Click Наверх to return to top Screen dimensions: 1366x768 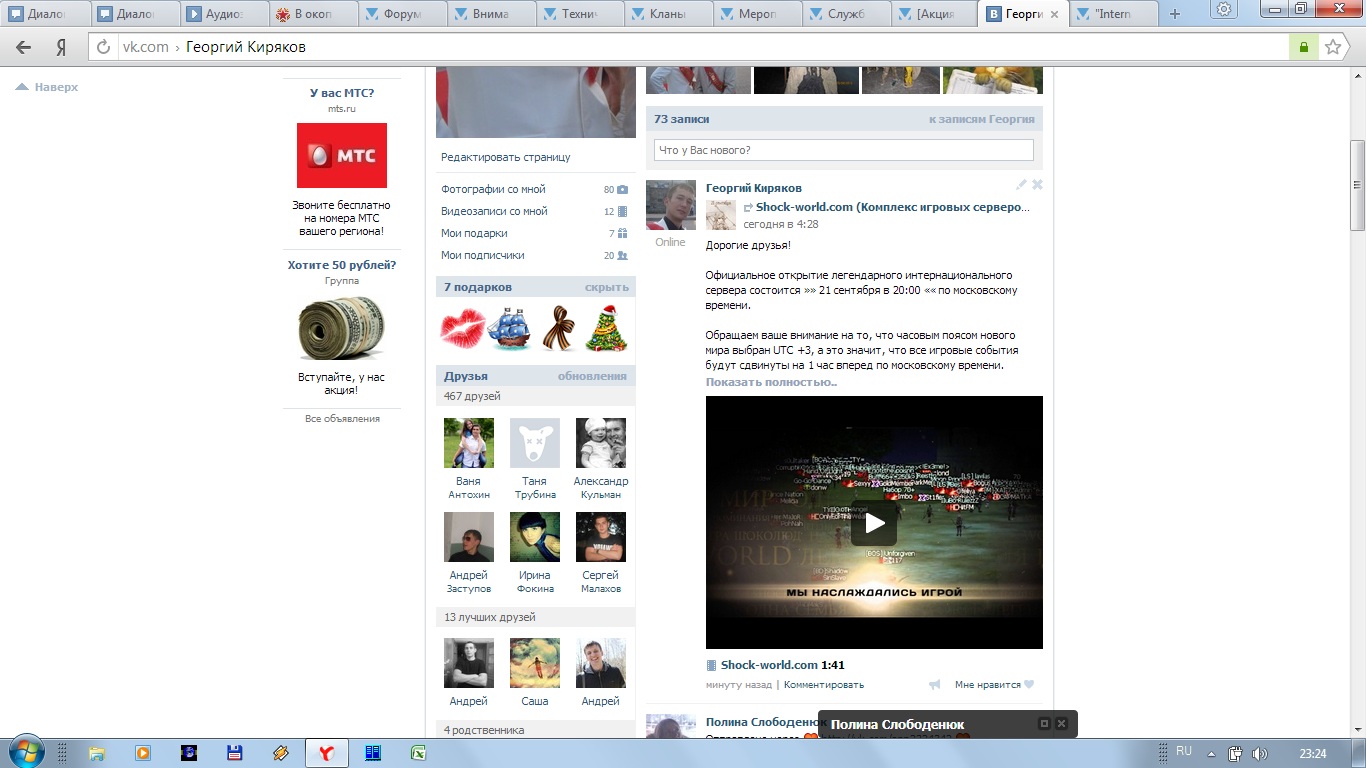point(48,87)
